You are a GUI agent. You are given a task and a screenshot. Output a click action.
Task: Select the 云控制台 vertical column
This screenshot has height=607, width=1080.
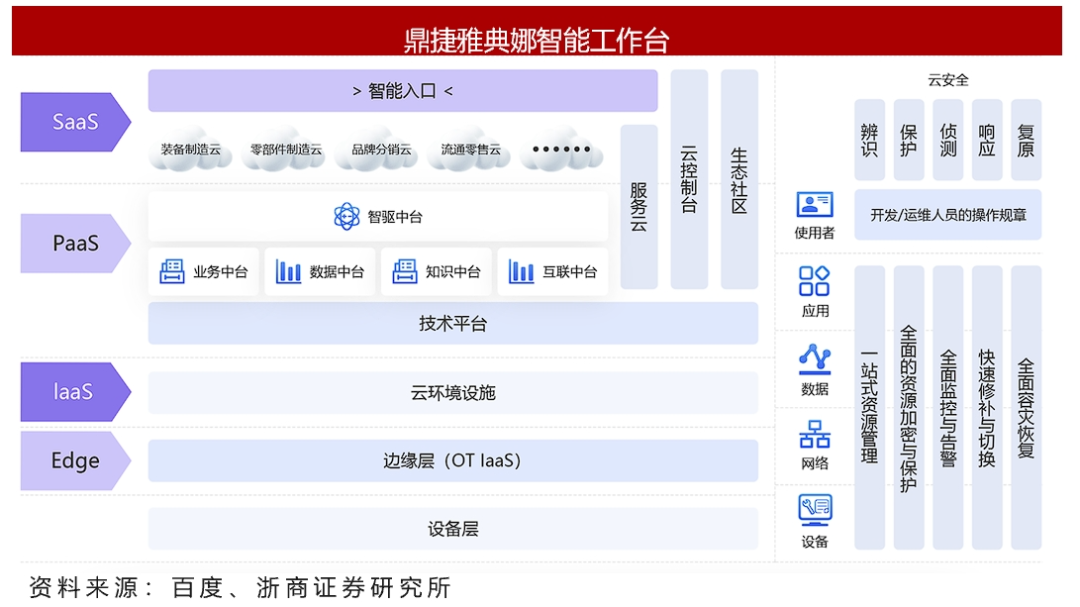(x=689, y=179)
